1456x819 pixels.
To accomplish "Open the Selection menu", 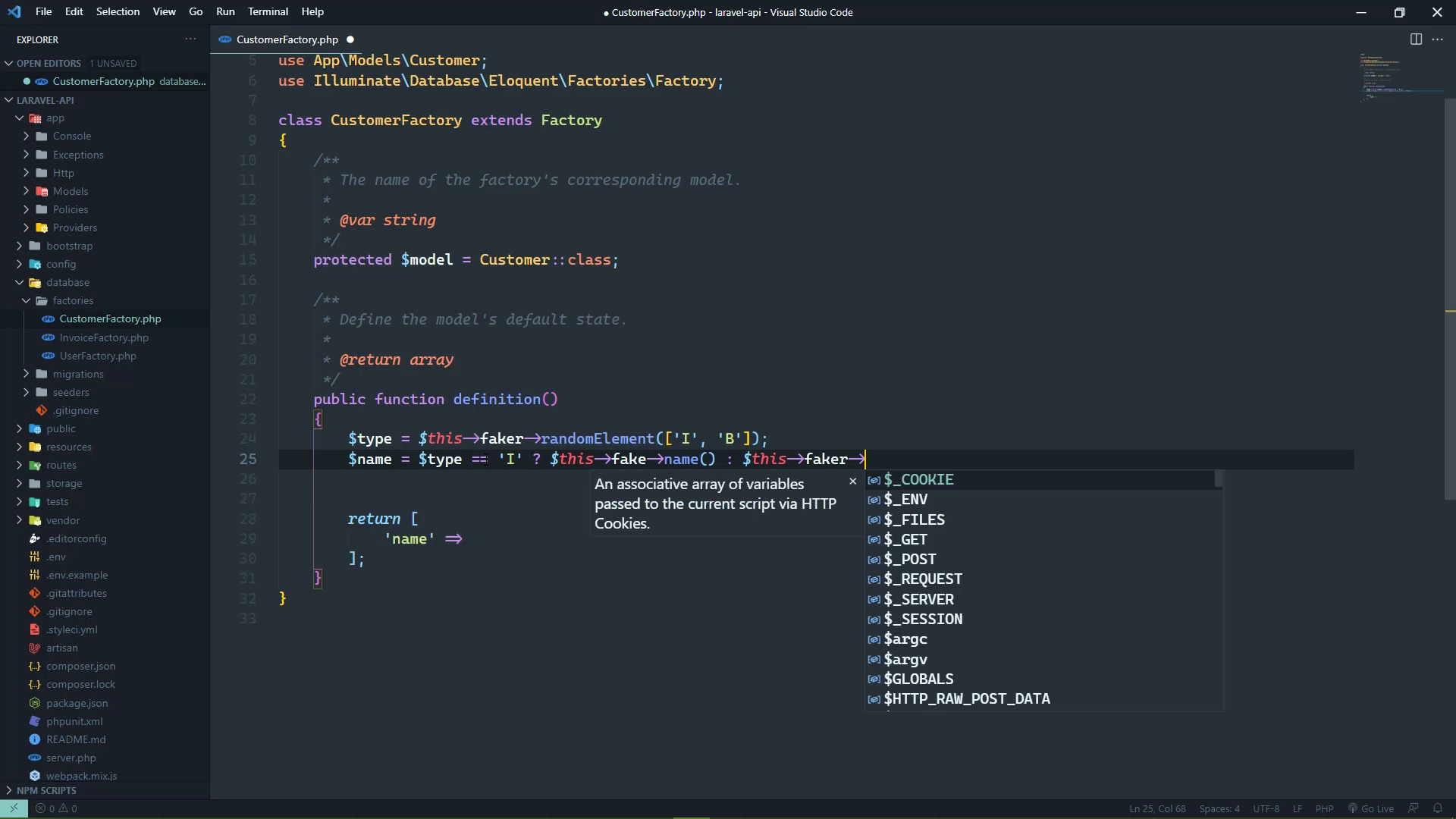I will 118,11.
